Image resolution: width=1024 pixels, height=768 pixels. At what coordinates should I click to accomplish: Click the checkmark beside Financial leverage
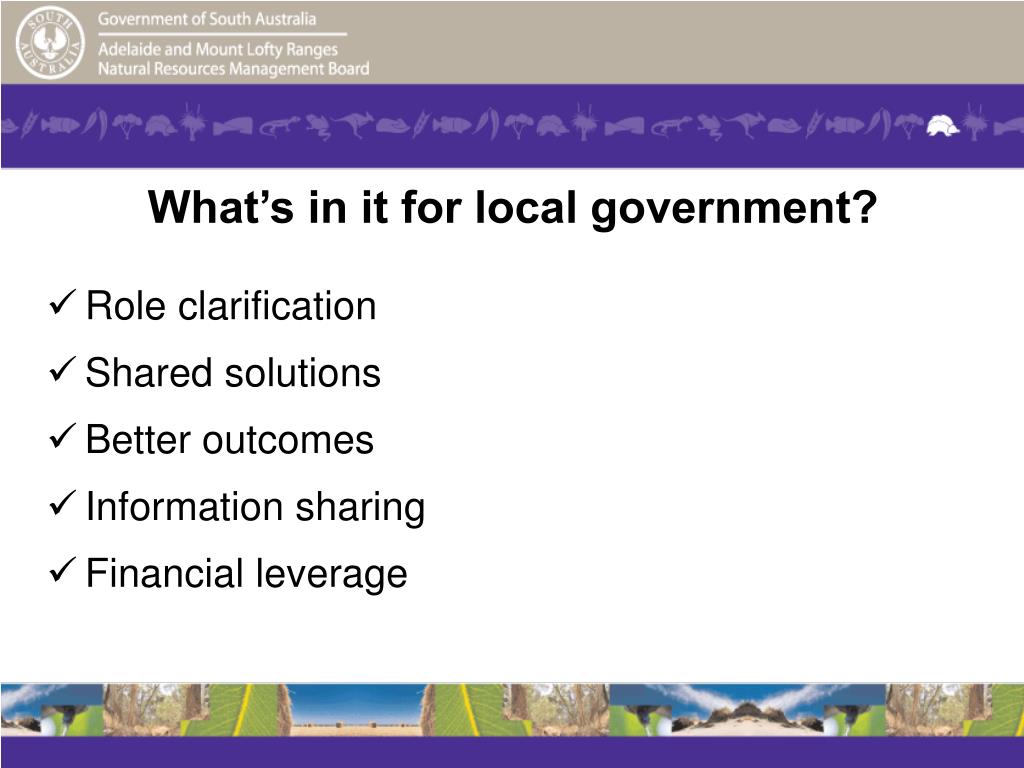tap(63, 570)
